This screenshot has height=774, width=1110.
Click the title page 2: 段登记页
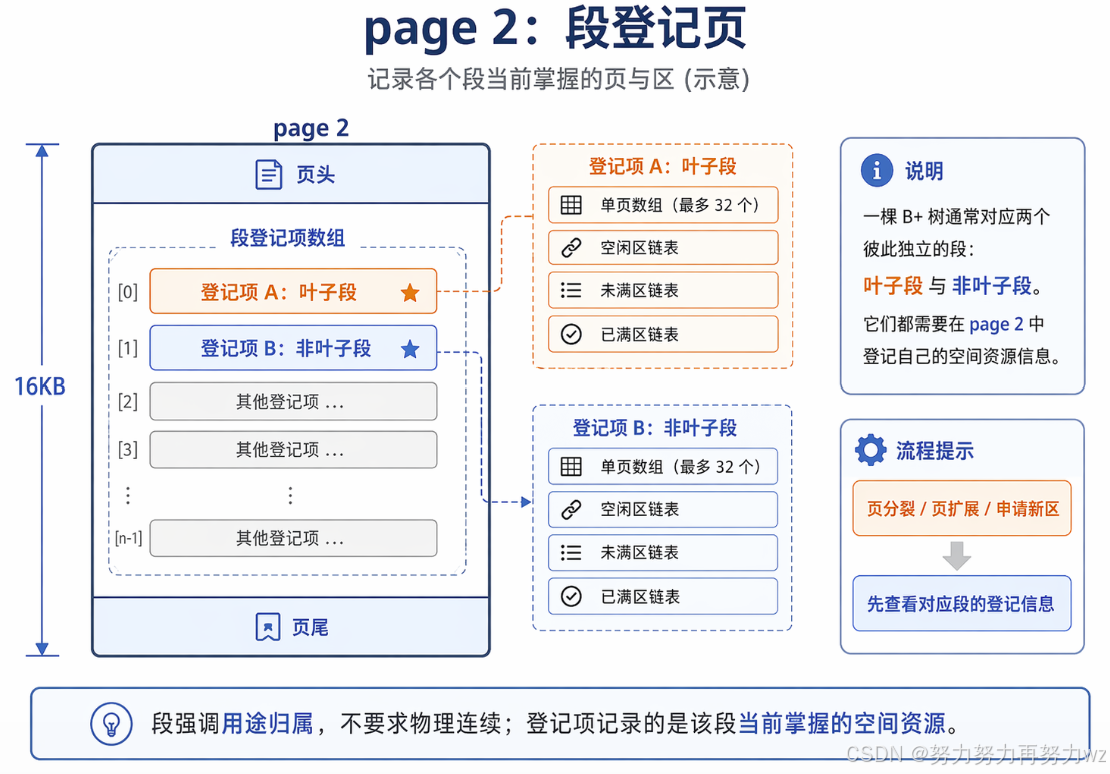556,29
